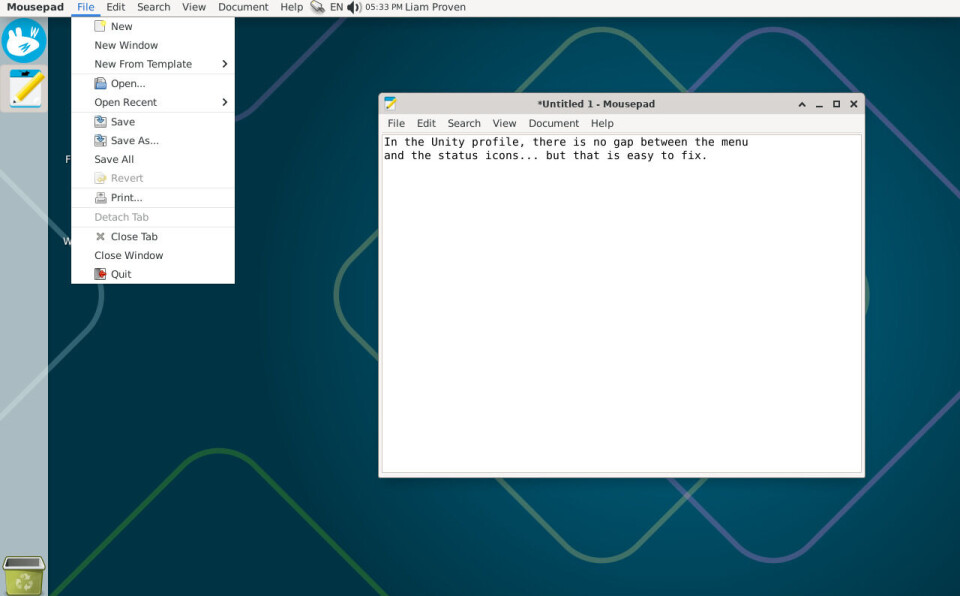Screen dimensions: 960x596
Task: Open the trash bin icon in the dock
Action: pyautogui.click(x=24, y=575)
